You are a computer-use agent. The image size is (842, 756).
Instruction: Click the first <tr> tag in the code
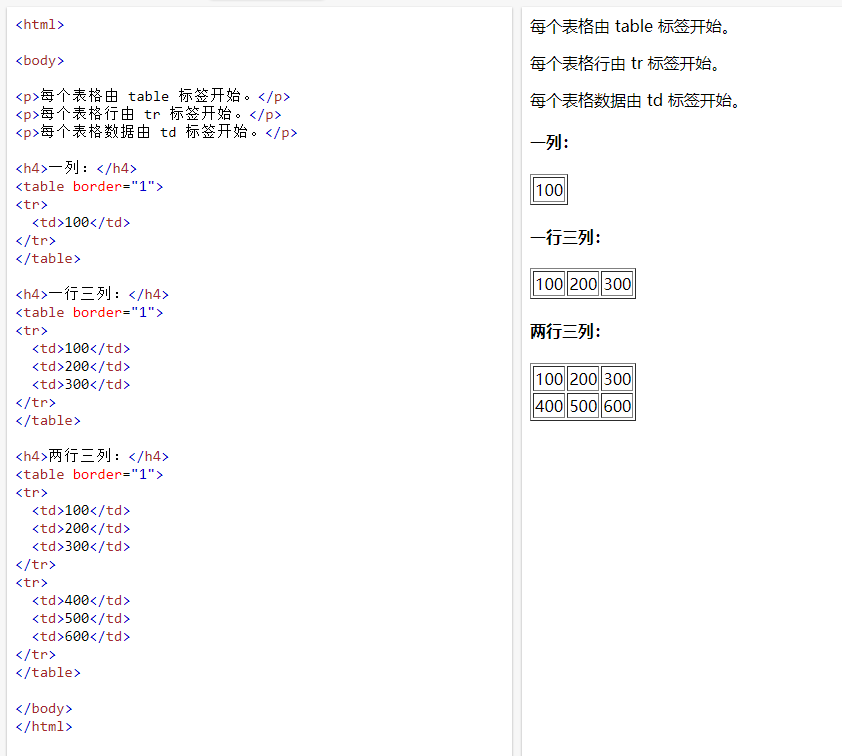(31, 204)
